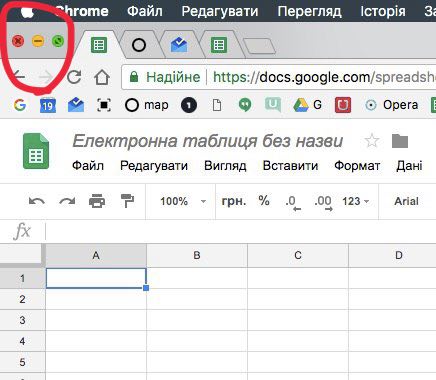Select column B header
Screen dimensions: 436x380
[197, 256]
